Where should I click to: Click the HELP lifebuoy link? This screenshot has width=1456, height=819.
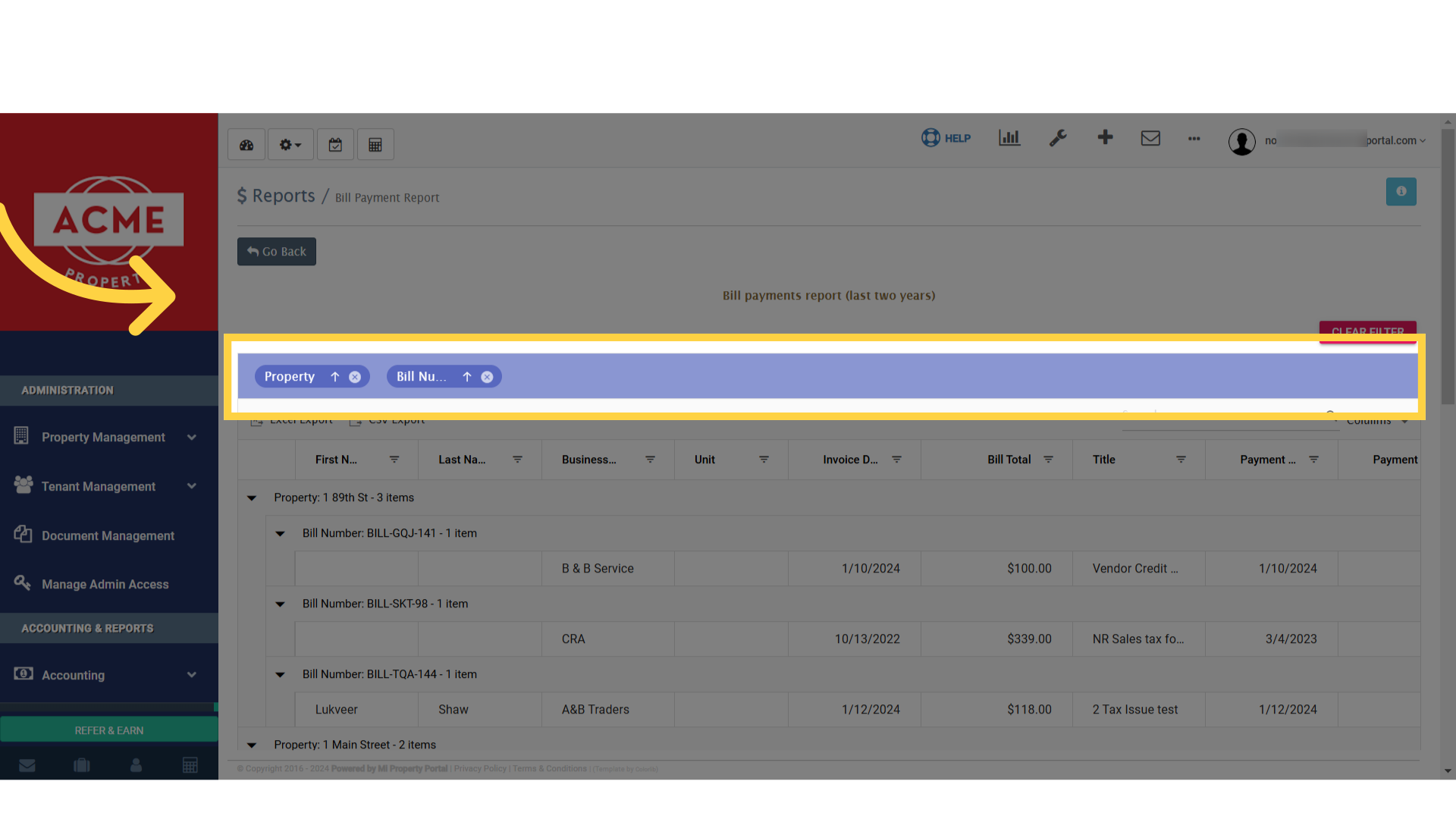coord(946,138)
